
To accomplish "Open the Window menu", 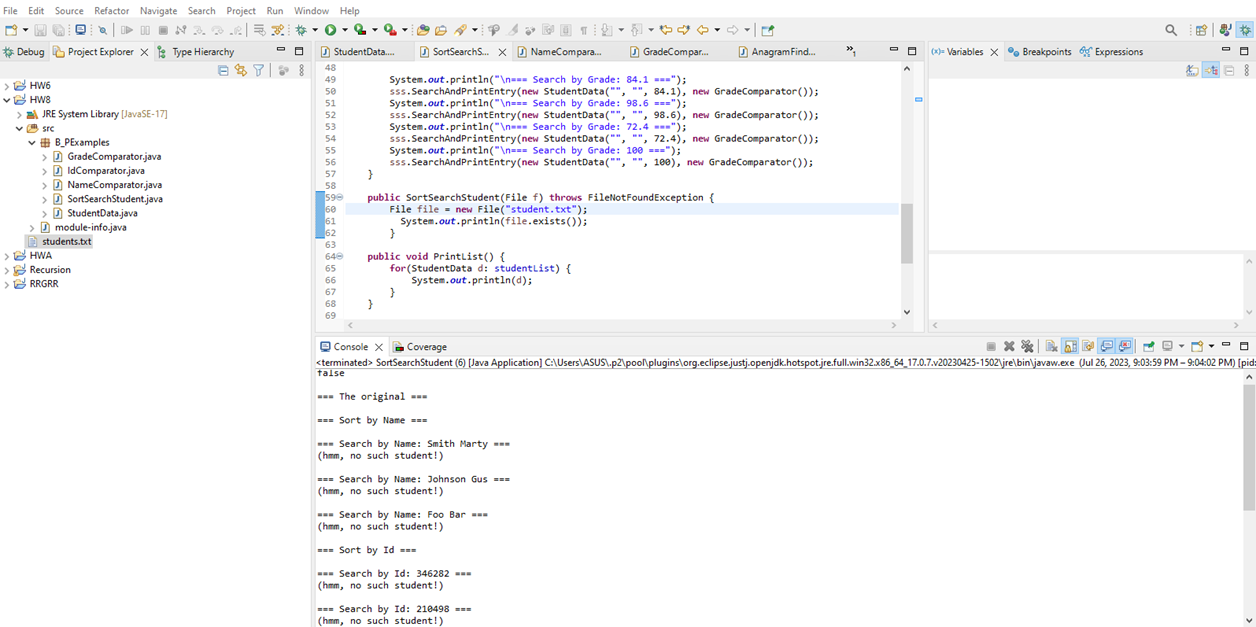I will point(311,10).
